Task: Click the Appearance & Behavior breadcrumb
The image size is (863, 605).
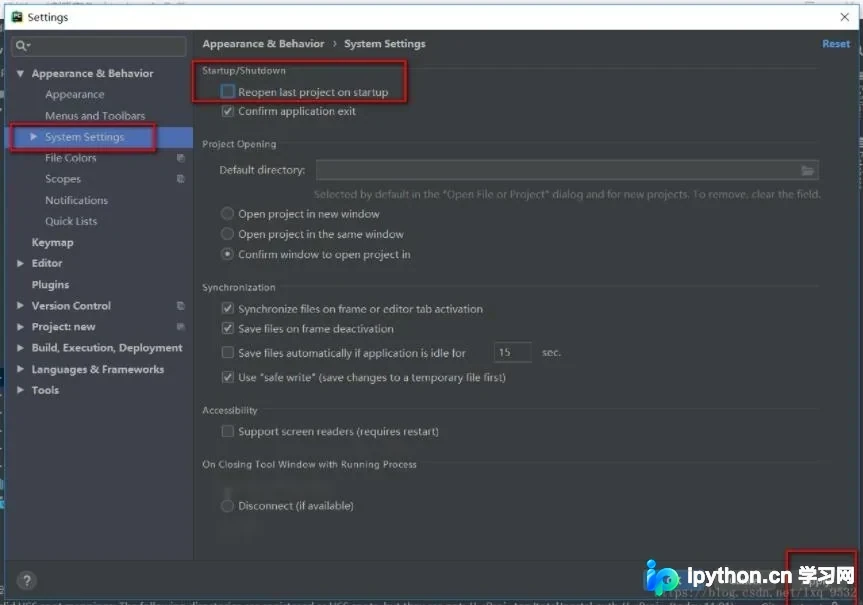Action: coord(263,43)
